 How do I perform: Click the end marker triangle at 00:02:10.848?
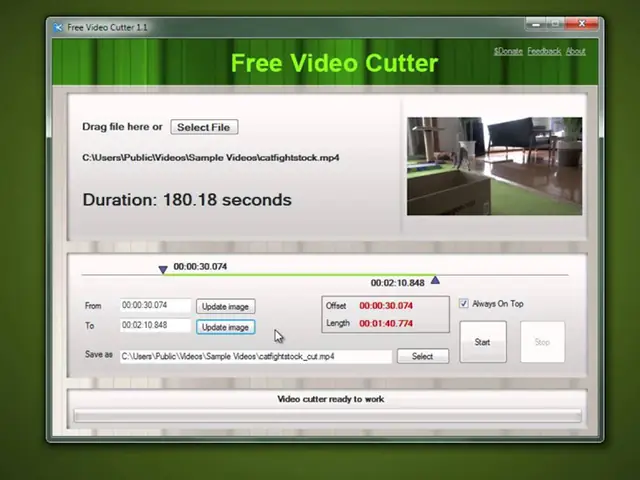pos(435,280)
